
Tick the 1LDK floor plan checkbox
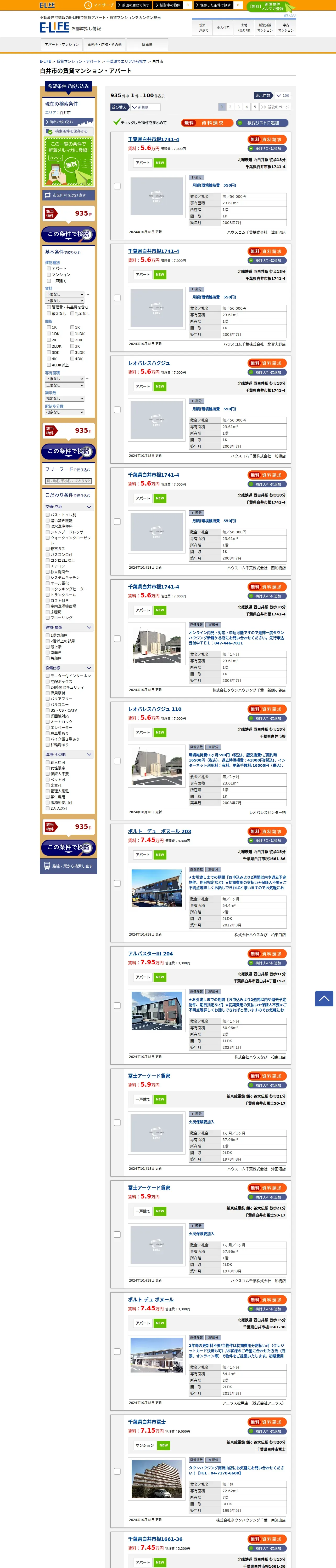72,333
